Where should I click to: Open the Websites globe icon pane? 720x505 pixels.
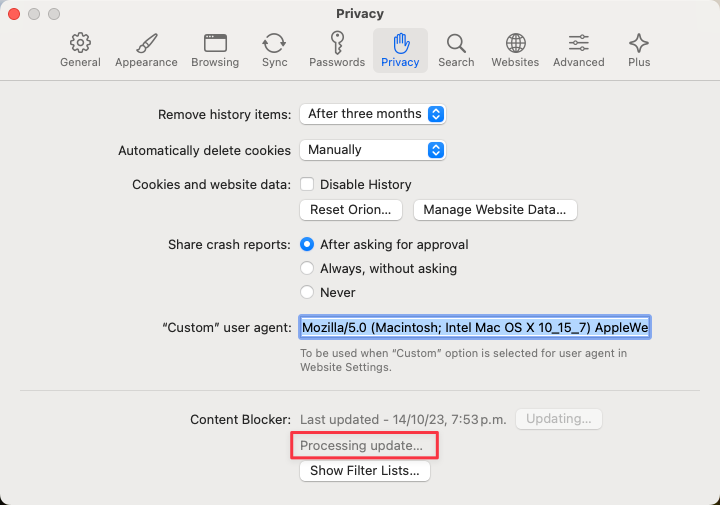515,49
